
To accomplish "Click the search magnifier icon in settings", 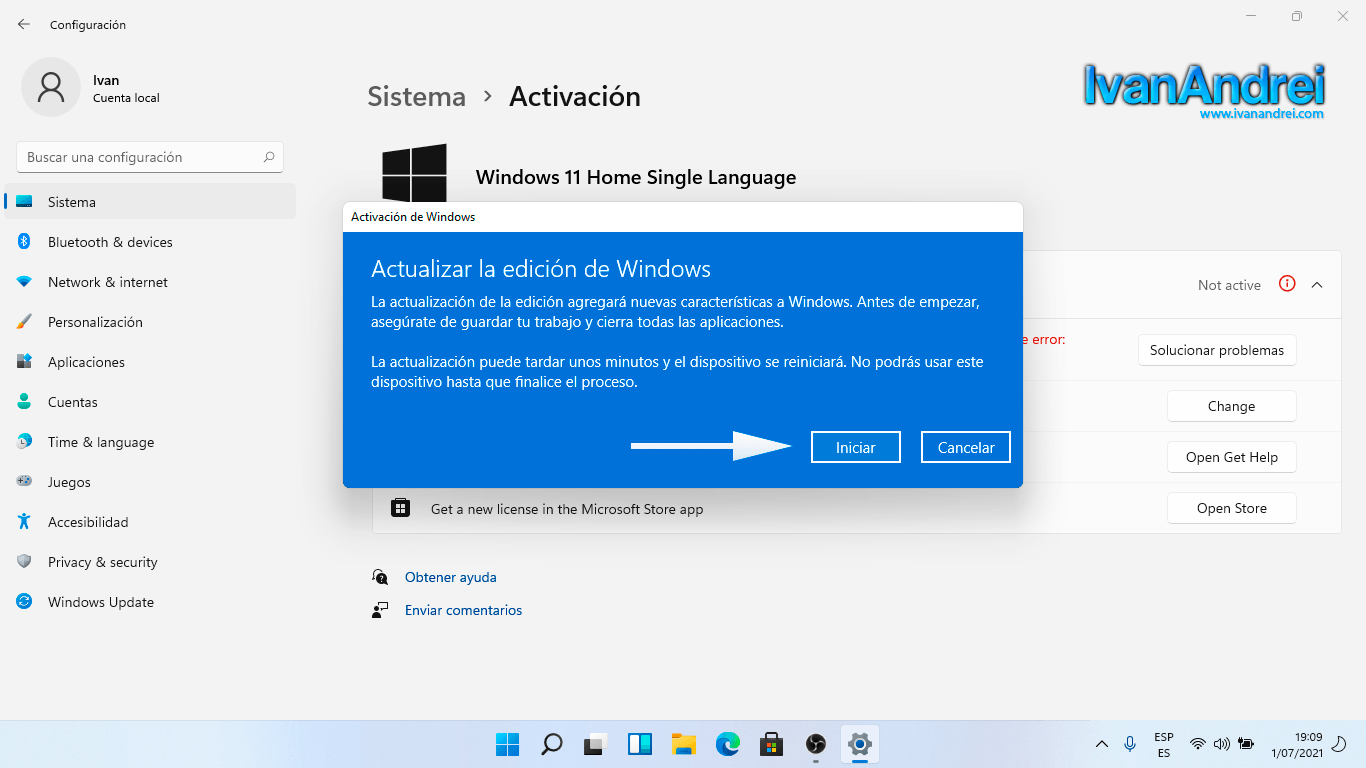I will pos(269,157).
